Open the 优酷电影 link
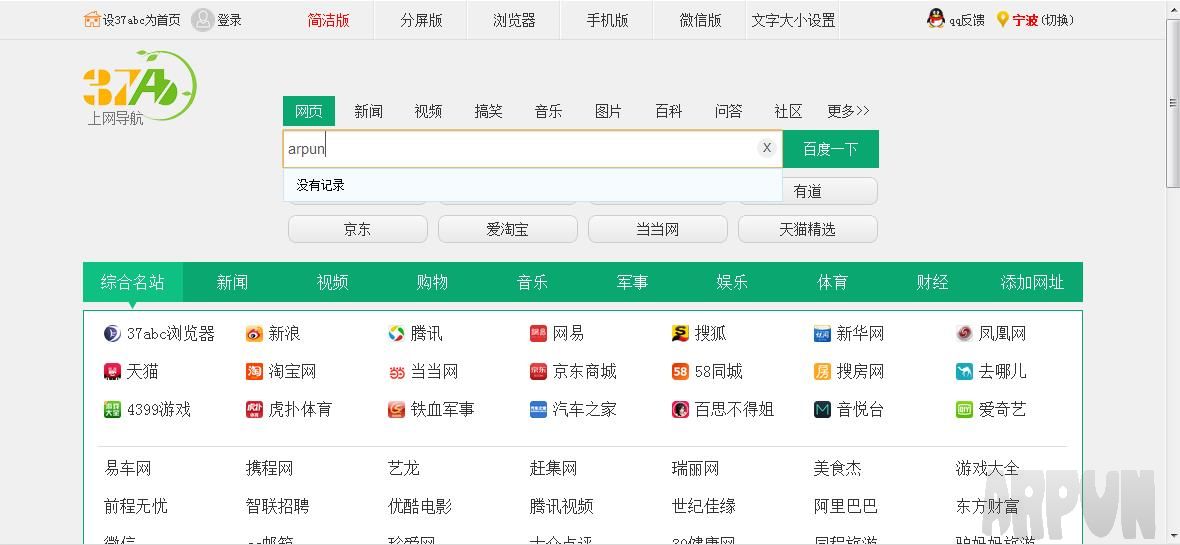Screen dimensions: 1180x545 (x=420, y=507)
